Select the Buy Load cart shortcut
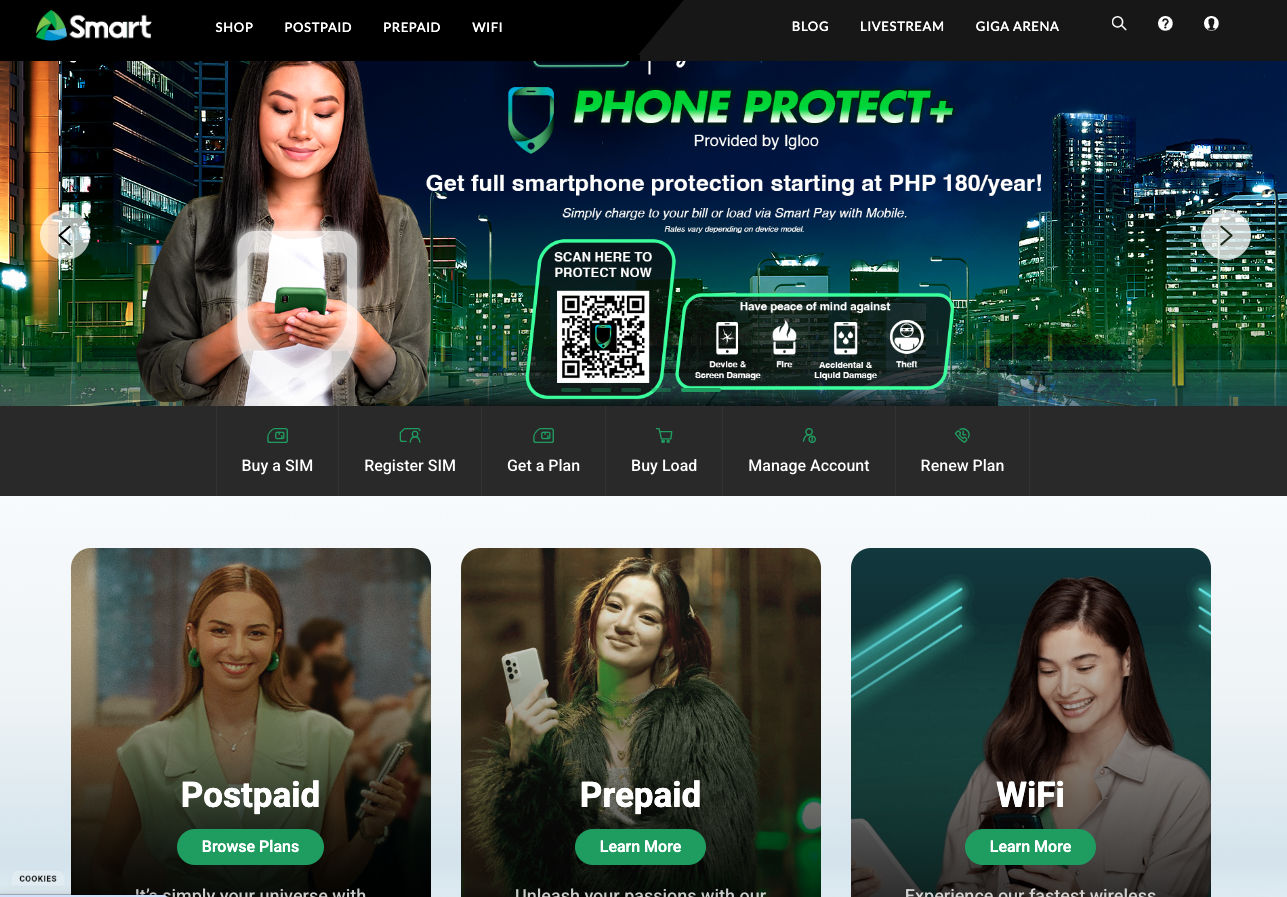The image size is (1287, 897). point(664,451)
